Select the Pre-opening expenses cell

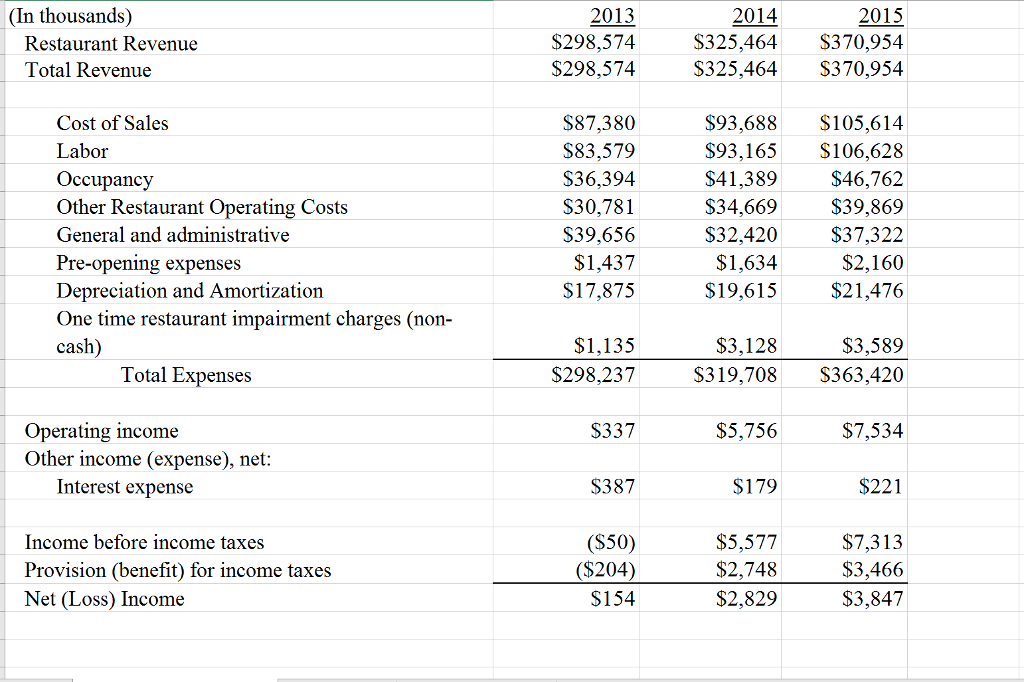[x=149, y=262]
